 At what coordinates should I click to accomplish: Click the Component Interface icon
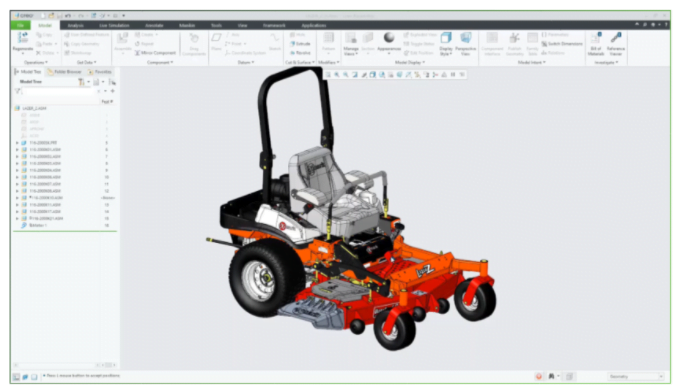[x=492, y=38]
